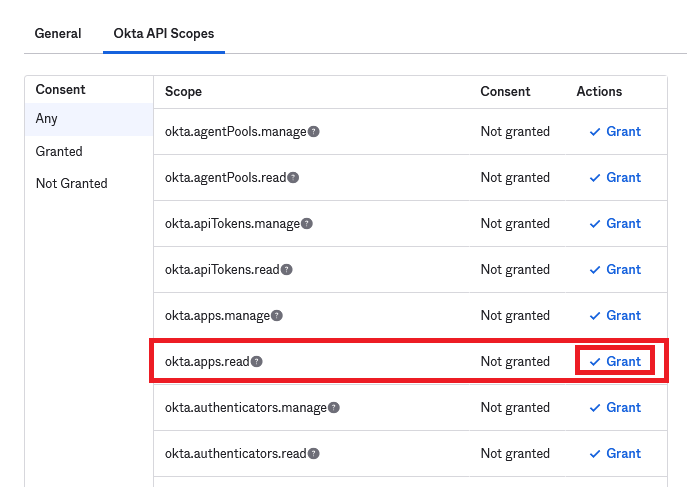Open the okta.apps.manage help tooltip icon

click(277, 316)
